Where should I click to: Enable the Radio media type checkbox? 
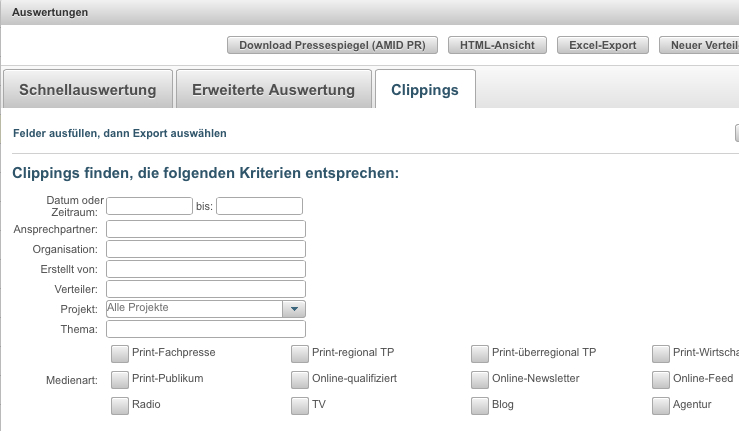click(x=120, y=405)
